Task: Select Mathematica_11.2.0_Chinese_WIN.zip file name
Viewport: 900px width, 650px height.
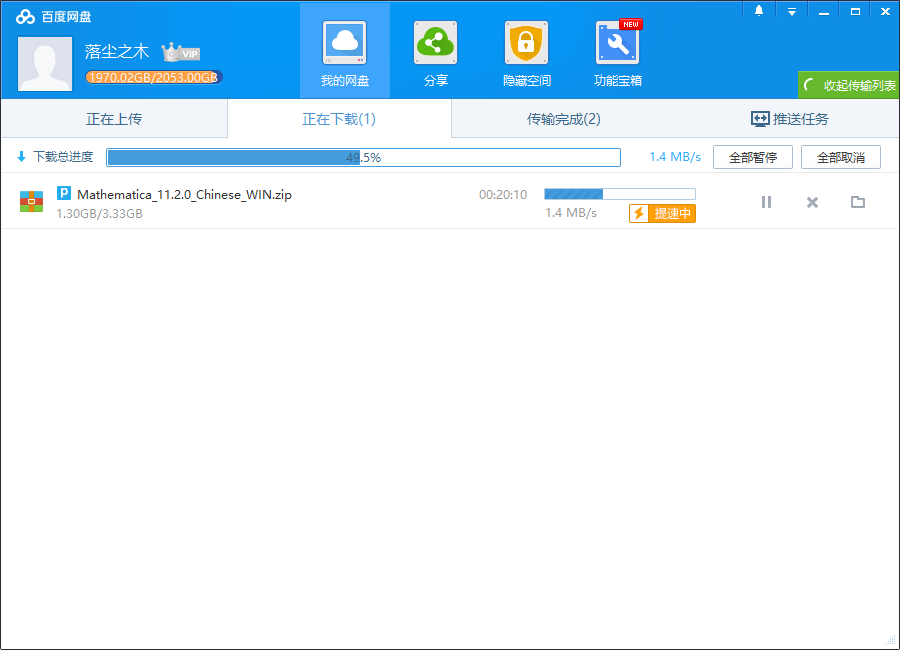Action: click(184, 195)
